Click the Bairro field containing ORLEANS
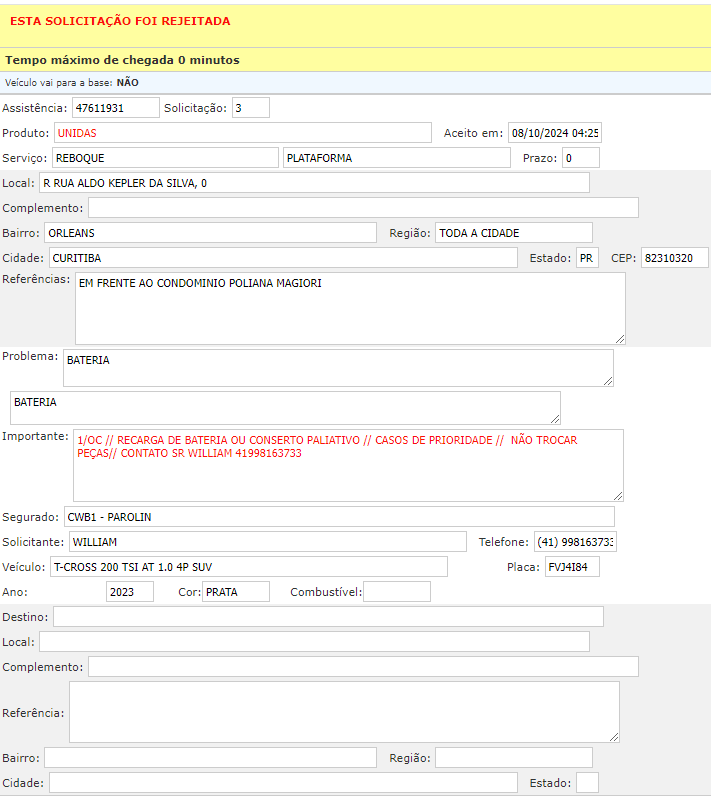The width and height of the screenshot is (711, 801). [210, 233]
